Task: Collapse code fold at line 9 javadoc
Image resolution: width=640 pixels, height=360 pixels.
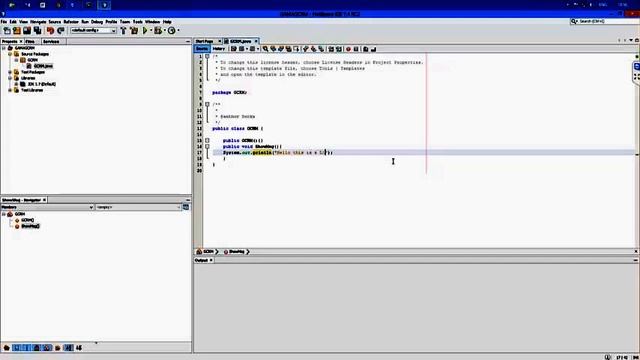Action: pos(207,104)
